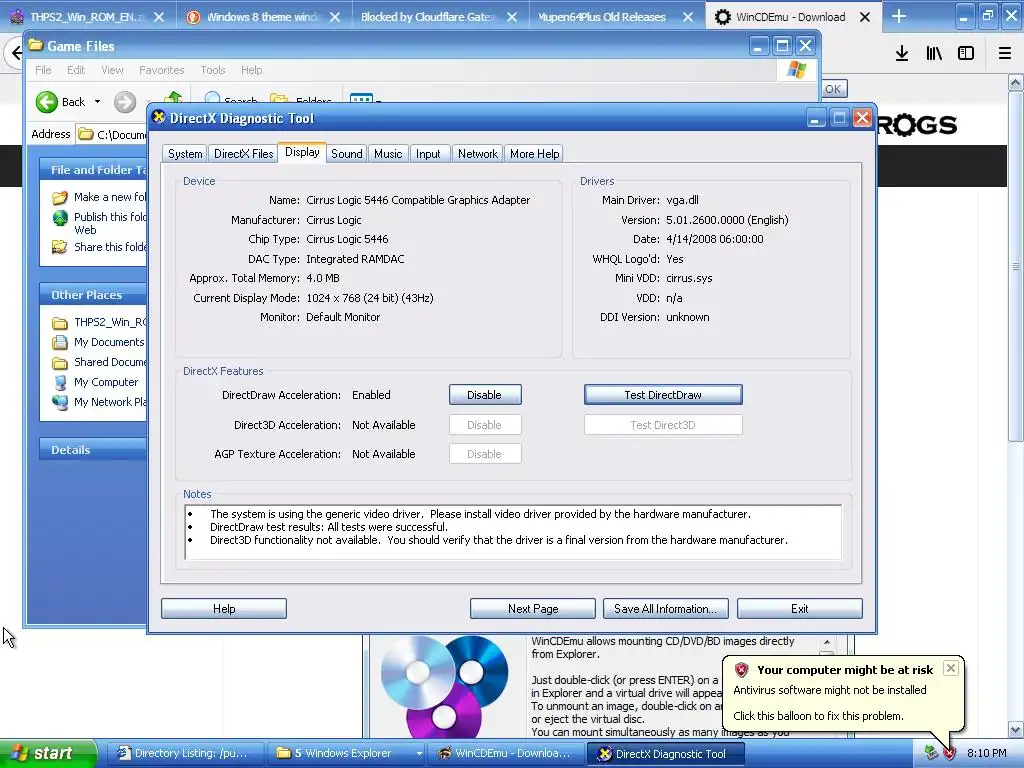Open the browser library icon

click(x=934, y=54)
